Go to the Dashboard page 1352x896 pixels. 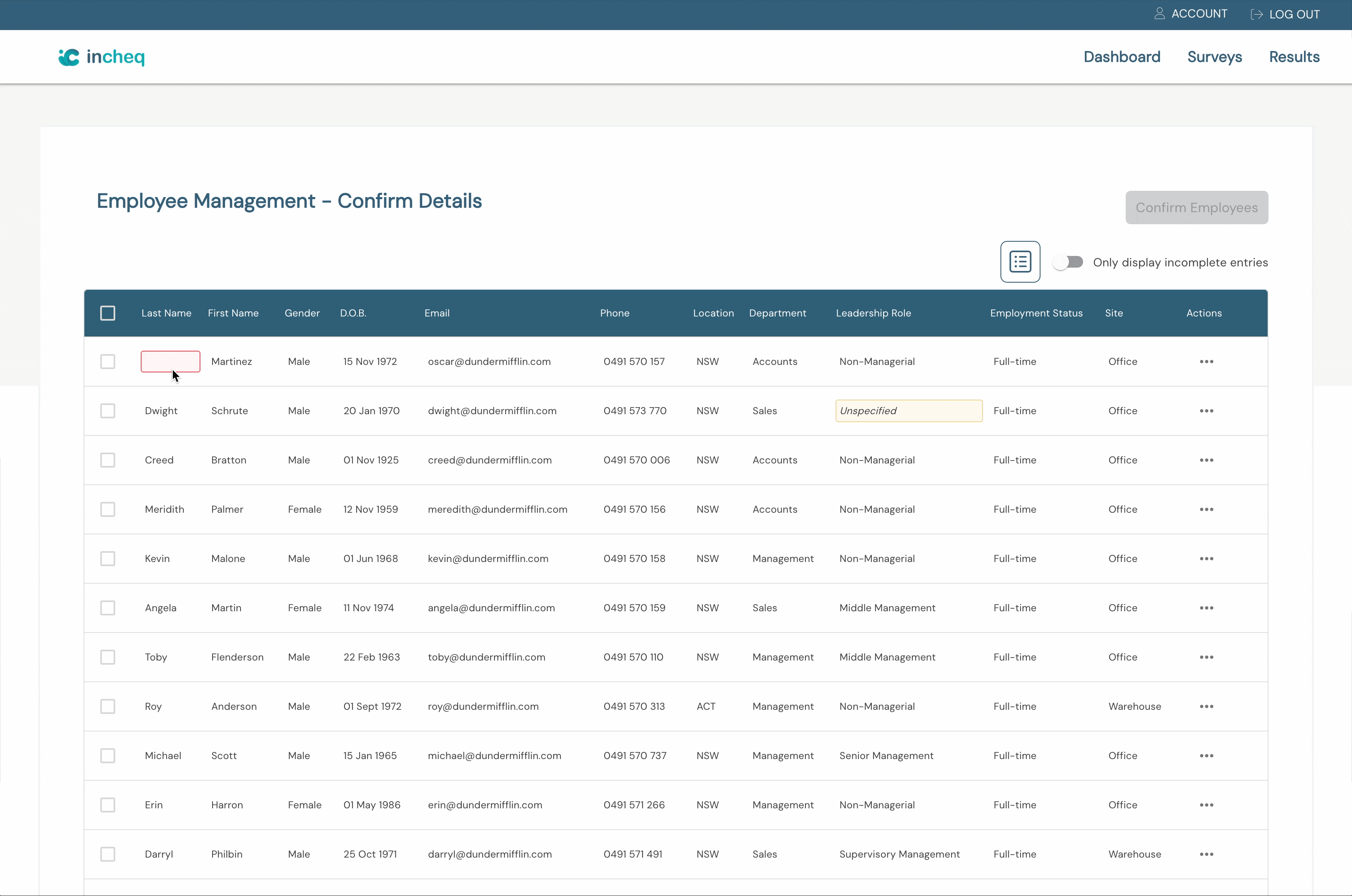pyautogui.click(x=1122, y=56)
